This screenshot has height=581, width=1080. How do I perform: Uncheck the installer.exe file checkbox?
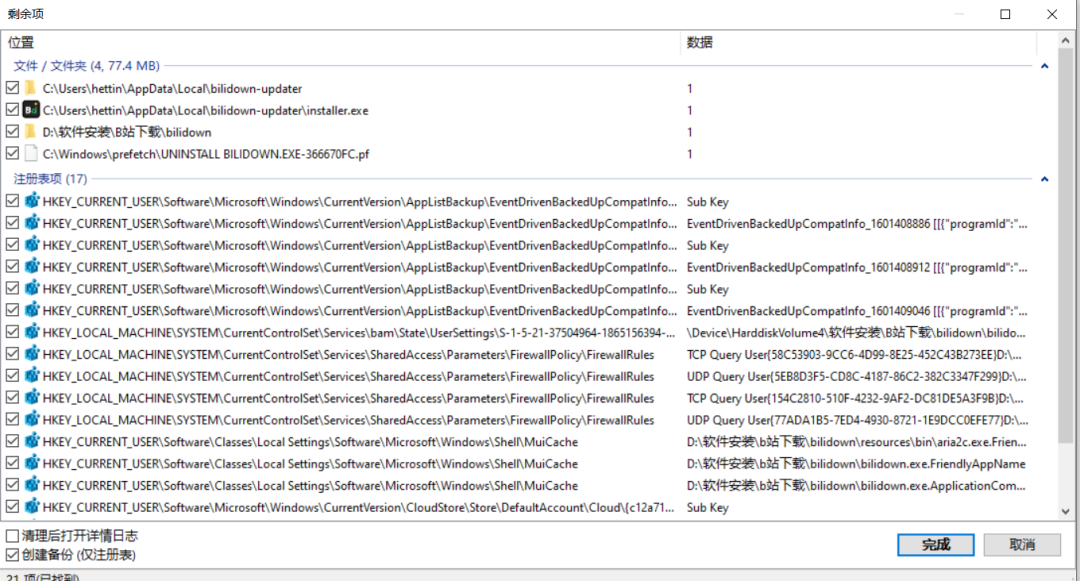pyautogui.click(x=12, y=110)
